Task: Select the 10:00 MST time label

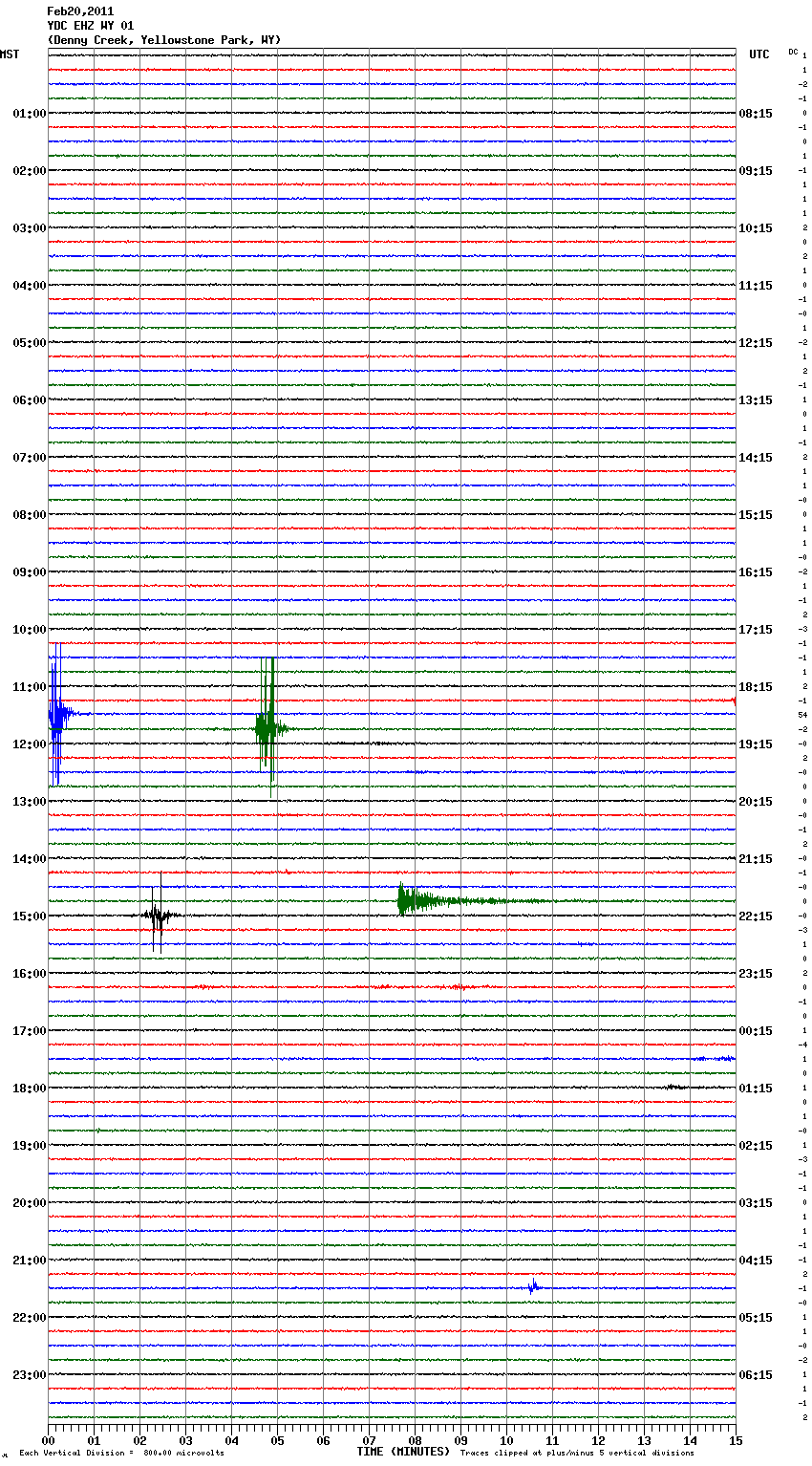Action: (30, 630)
